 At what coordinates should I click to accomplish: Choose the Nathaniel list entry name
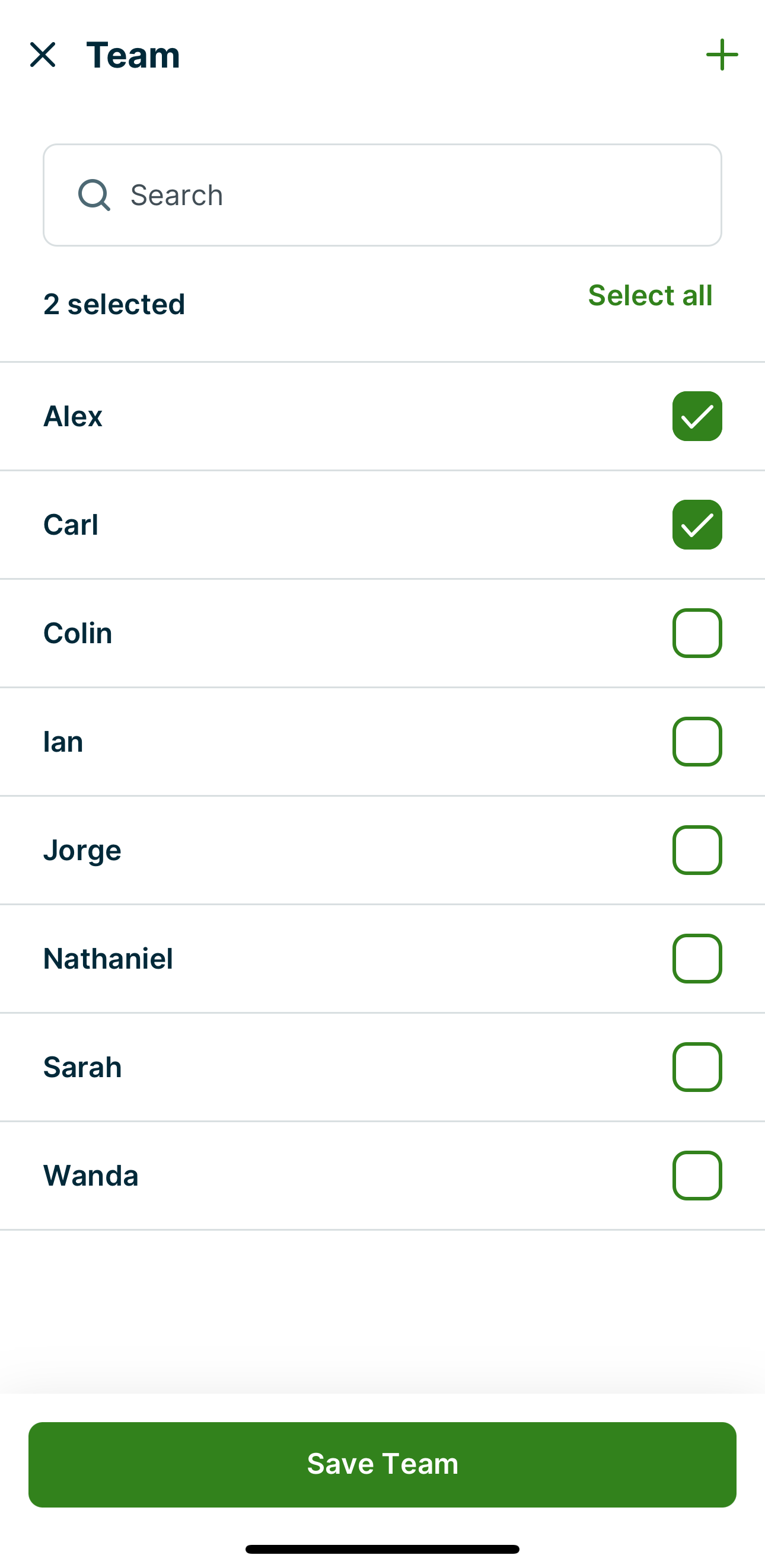click(109, 959)
